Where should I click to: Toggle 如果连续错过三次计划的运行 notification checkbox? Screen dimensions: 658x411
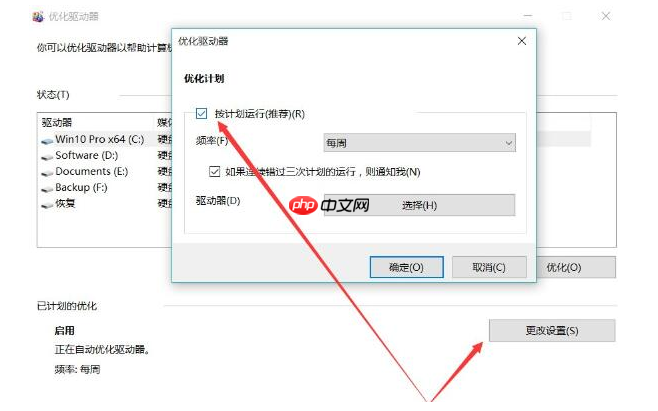pyautogui.click(x=214, y=171)
